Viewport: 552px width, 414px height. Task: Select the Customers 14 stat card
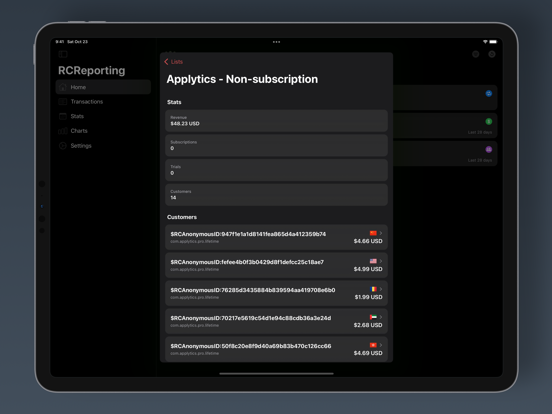pyautogui.click(x=276, y=195)
